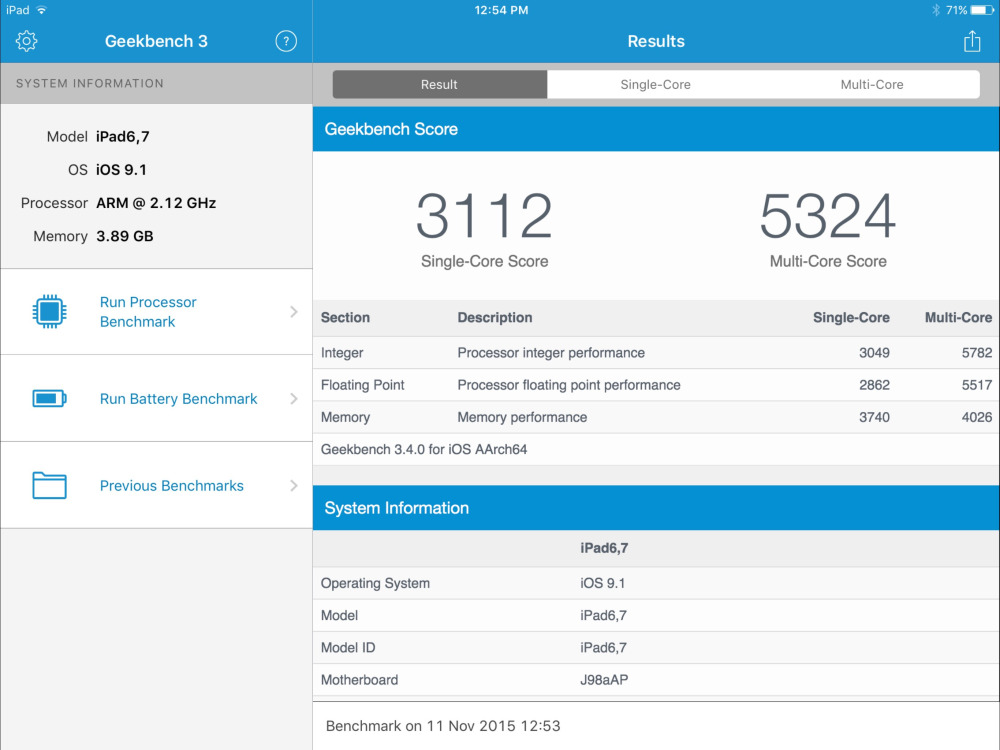Image resolution: width=1000 pixels, height=750 pixels.
Task: Tap the share icon to export results
Action: pyautogui.click(x=971, y=41)
